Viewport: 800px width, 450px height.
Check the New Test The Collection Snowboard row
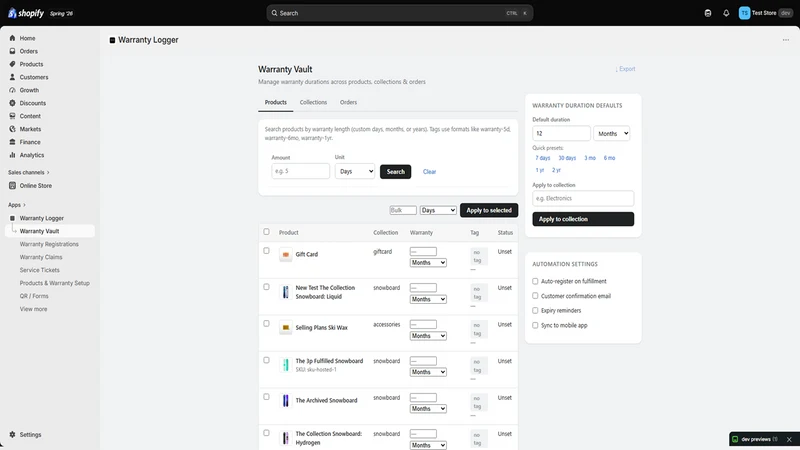coord(266,287)
